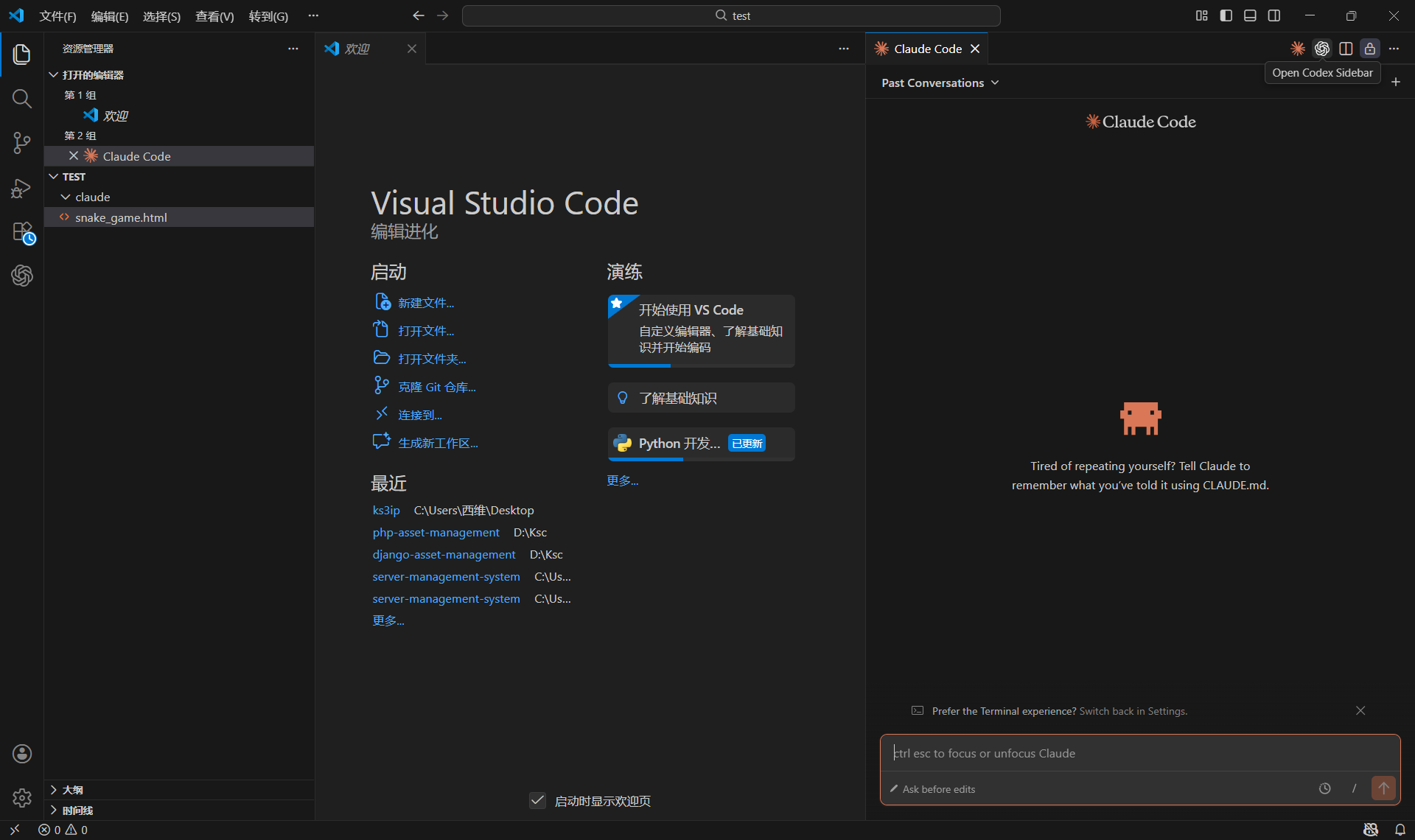The width and height of the screenshot is (1415, 840).
Task: Expand the 大纲 outline section
Action: click(x=72, y=790)
